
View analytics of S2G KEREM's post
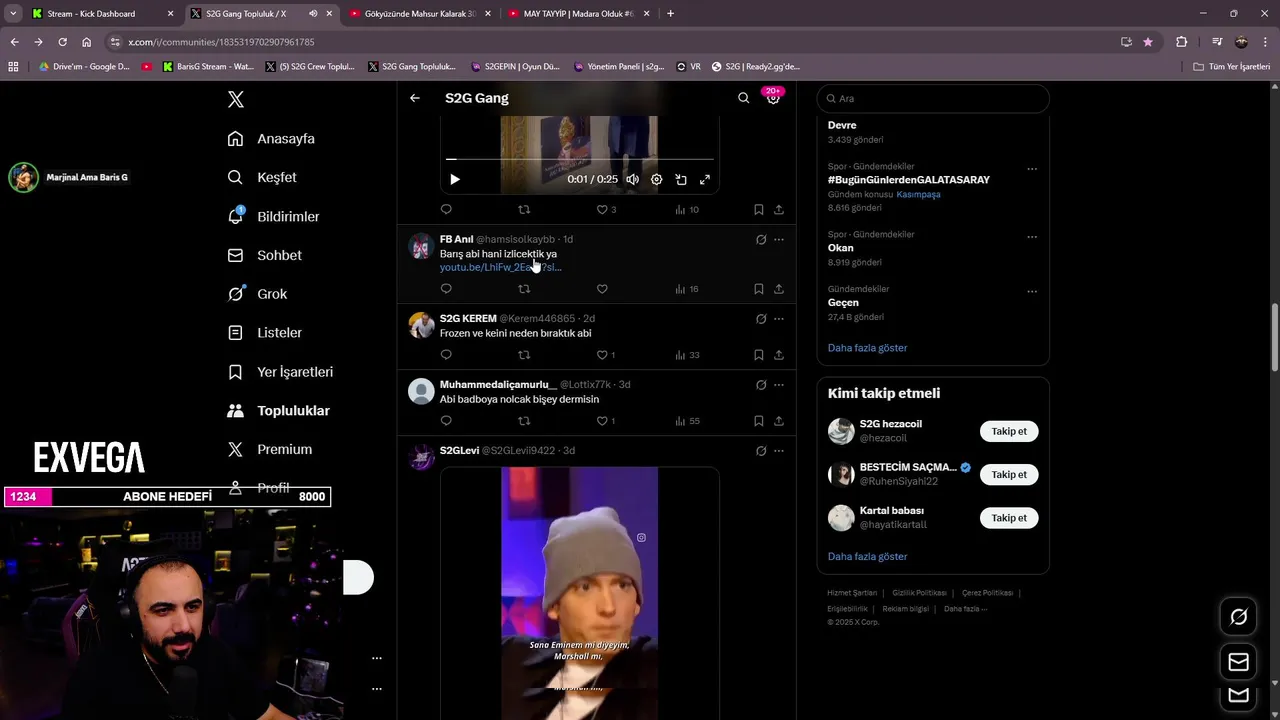[687, 355]
